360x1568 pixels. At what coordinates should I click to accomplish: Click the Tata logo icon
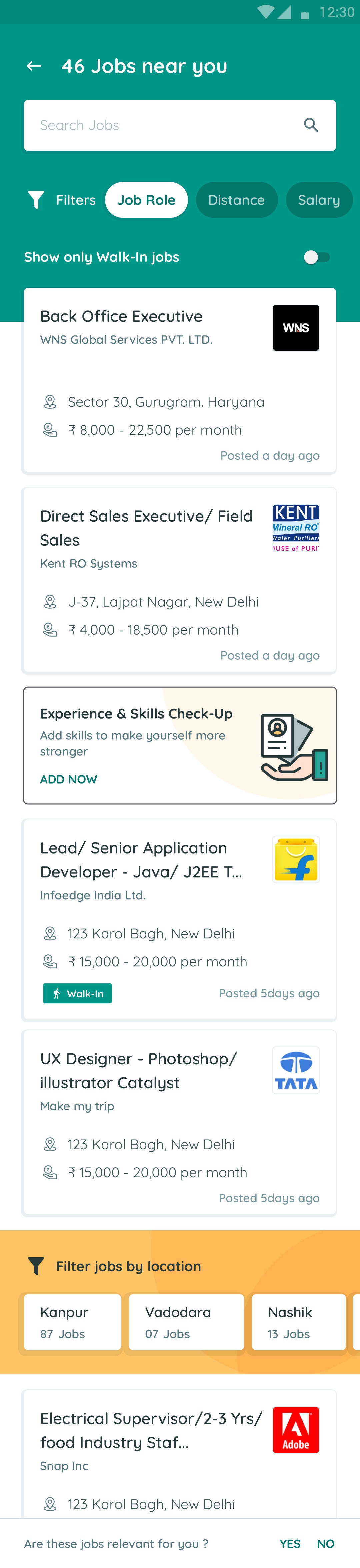click(295, 1070)
